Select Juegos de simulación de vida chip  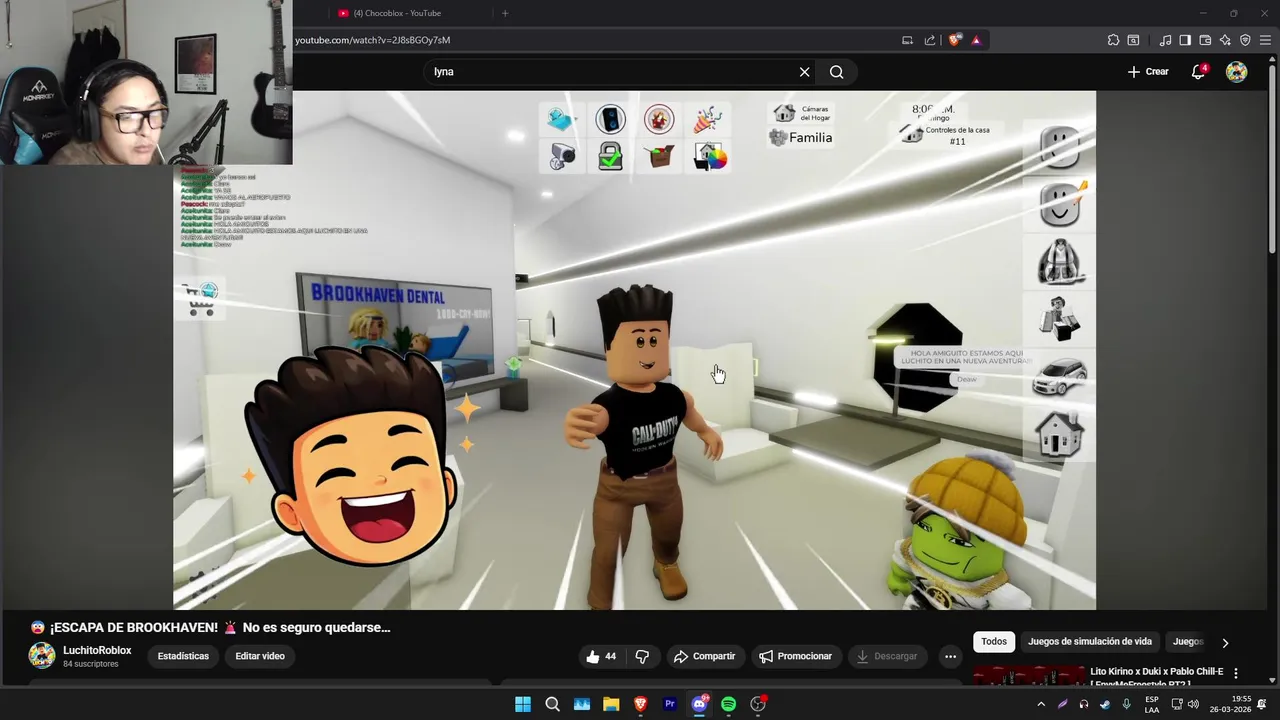point(1090,642)
